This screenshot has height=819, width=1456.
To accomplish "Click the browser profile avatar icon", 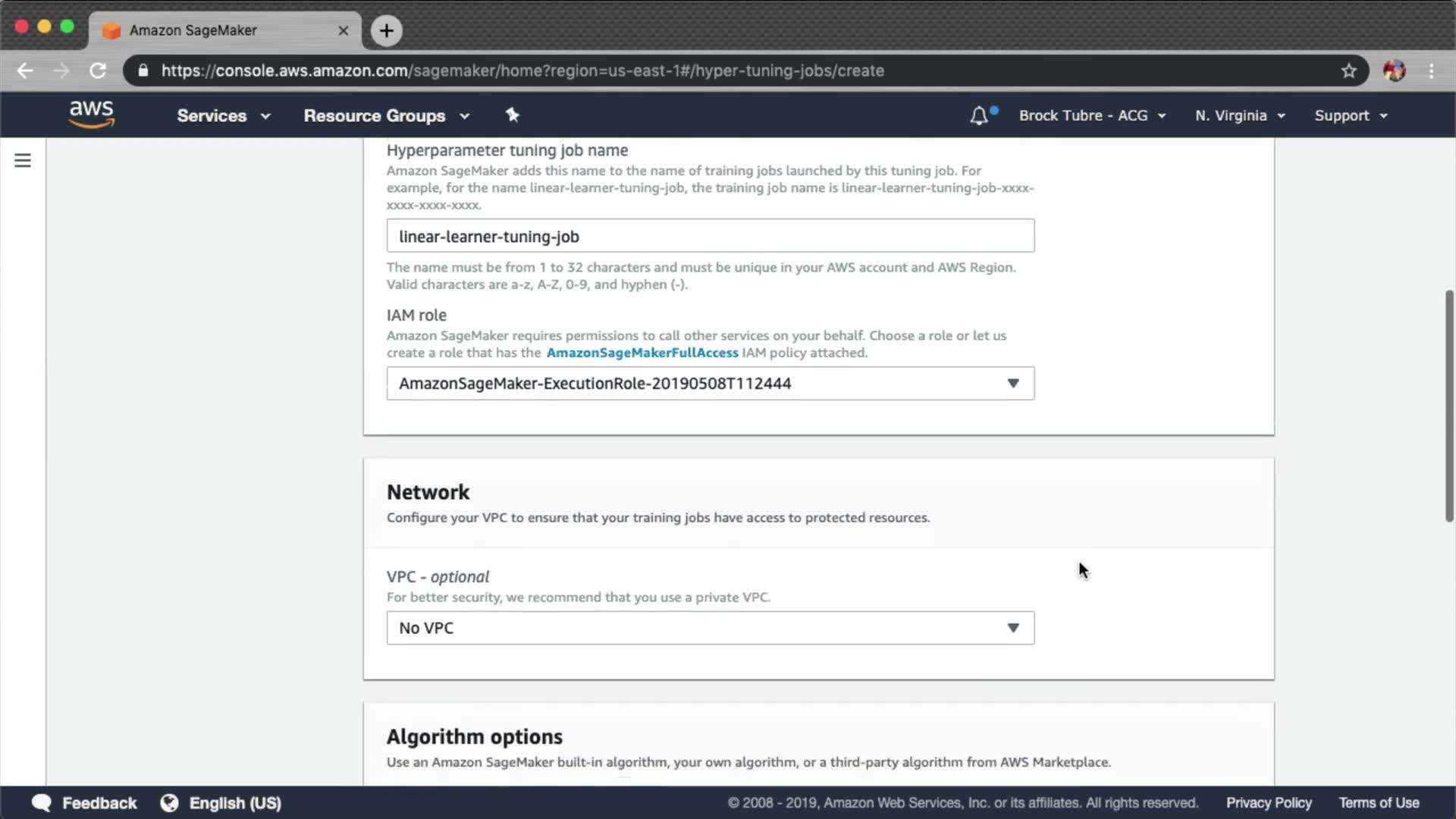I will coord(1394,71).
